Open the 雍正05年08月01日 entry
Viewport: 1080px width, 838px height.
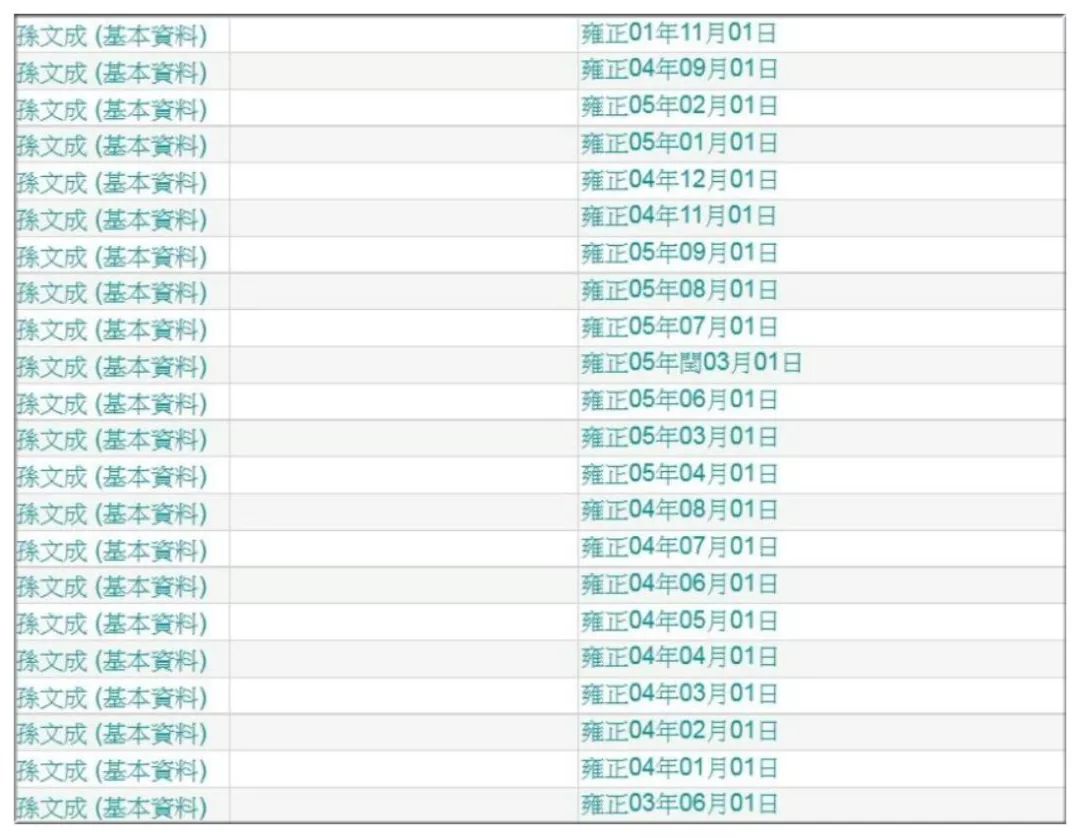pos(678,291)
